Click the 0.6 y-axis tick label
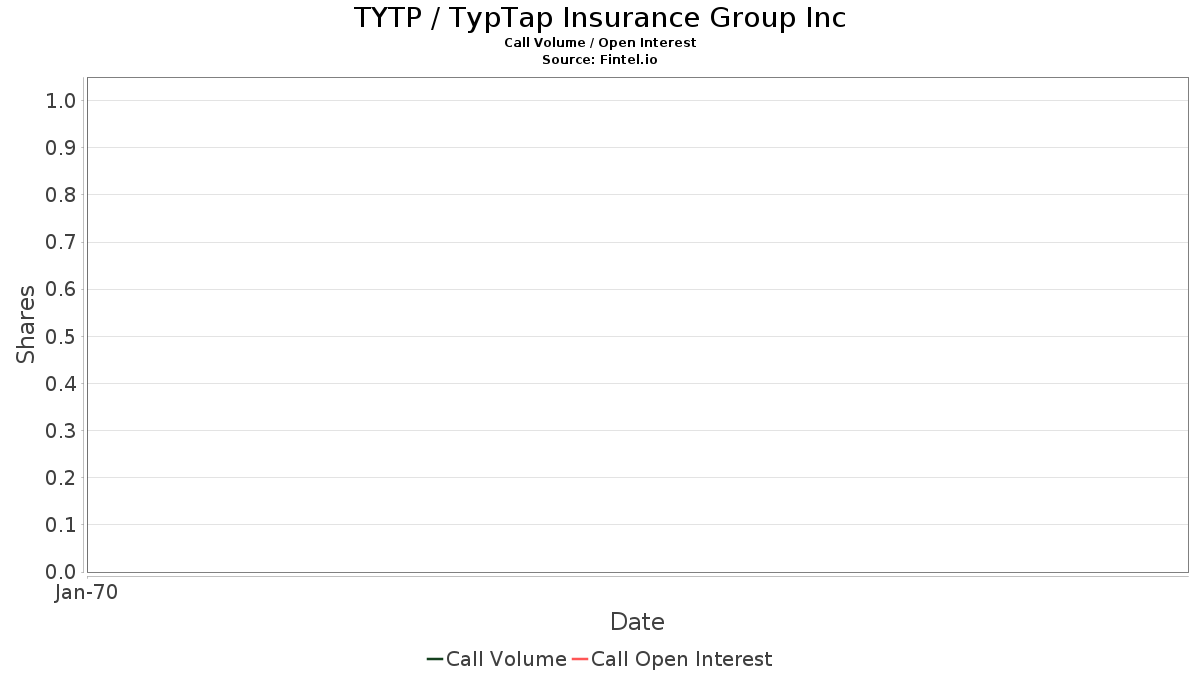Viewport: 1200px width, 675px height. tap(61, 289)
